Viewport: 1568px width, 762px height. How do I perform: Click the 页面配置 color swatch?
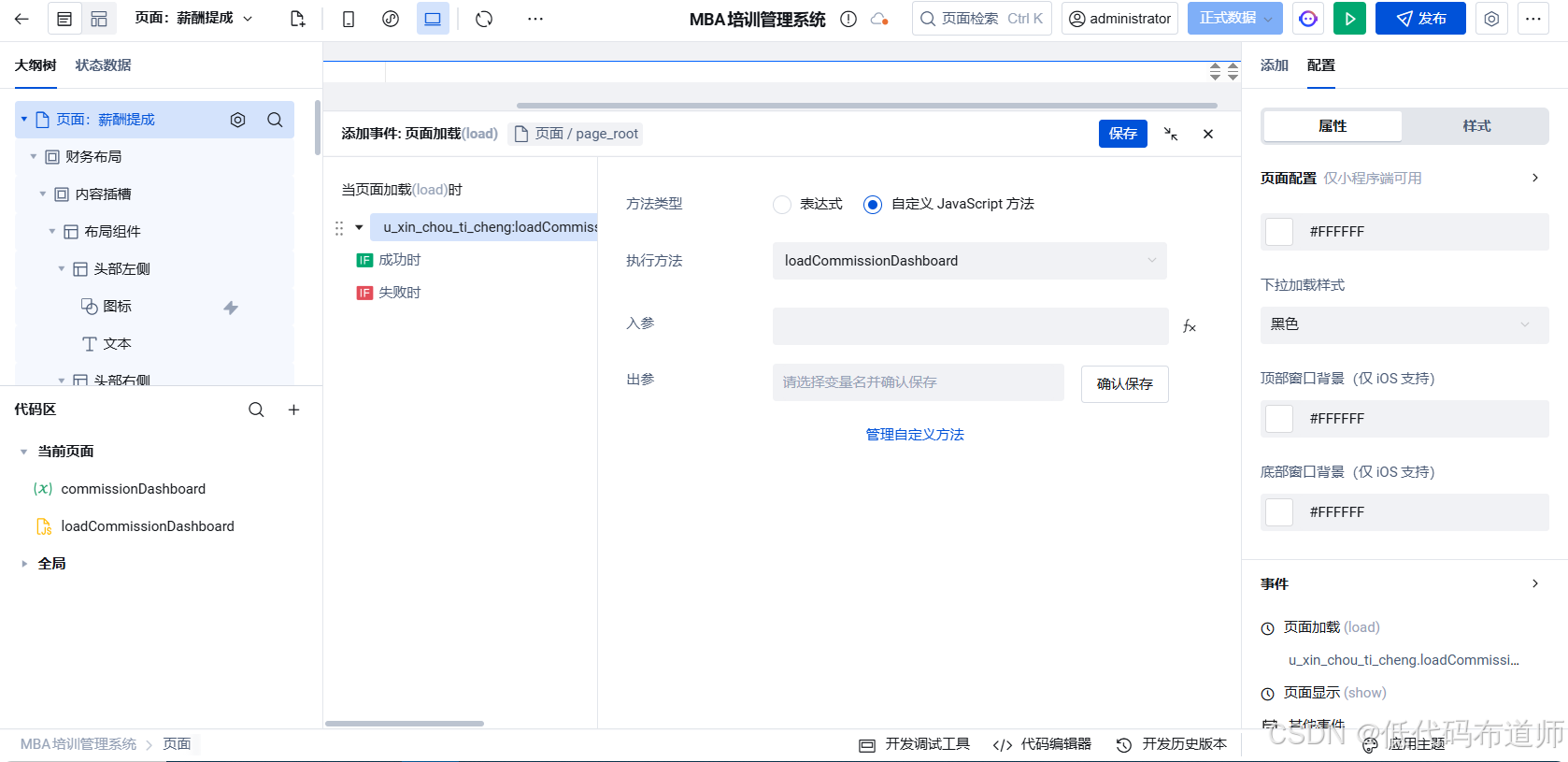[1278, 232]
